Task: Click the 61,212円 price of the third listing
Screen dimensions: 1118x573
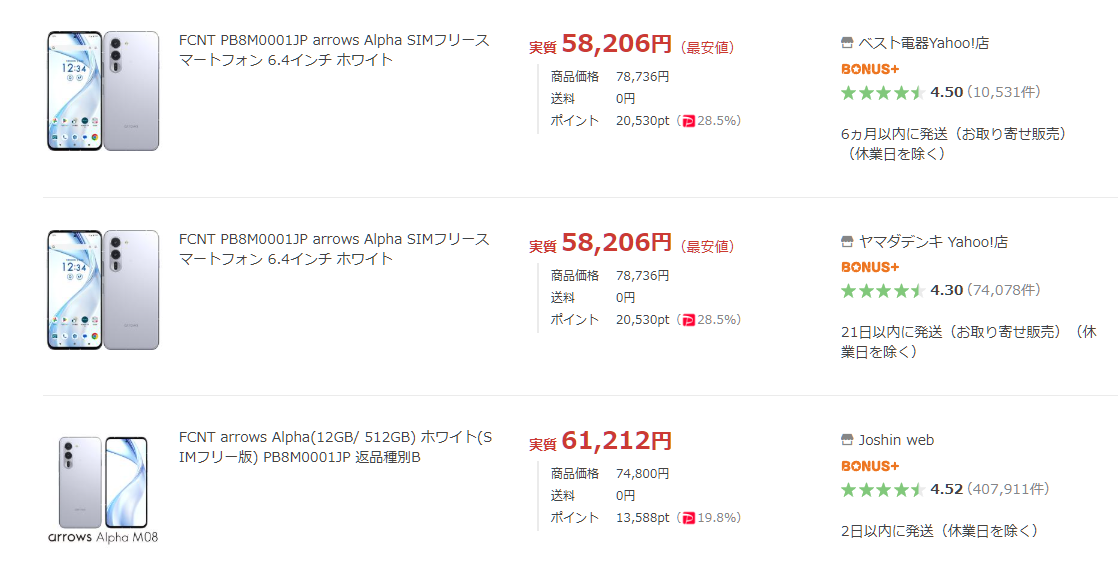Action: pyautogui.click(x=616, y=441)
